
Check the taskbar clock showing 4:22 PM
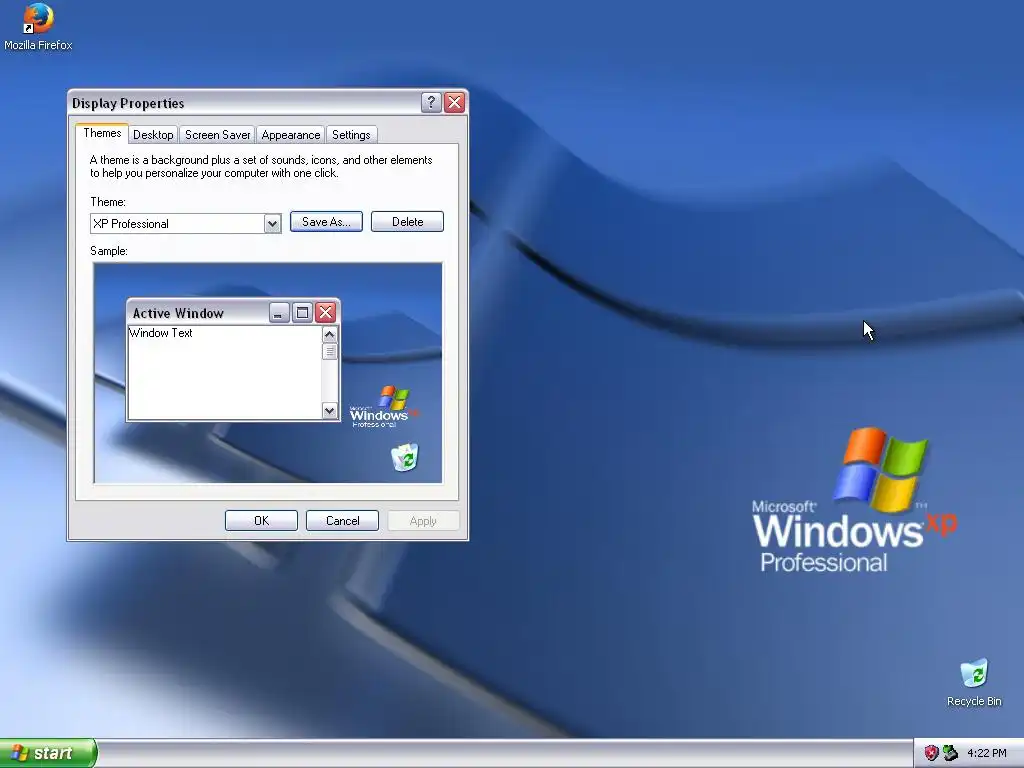(987, 753)
